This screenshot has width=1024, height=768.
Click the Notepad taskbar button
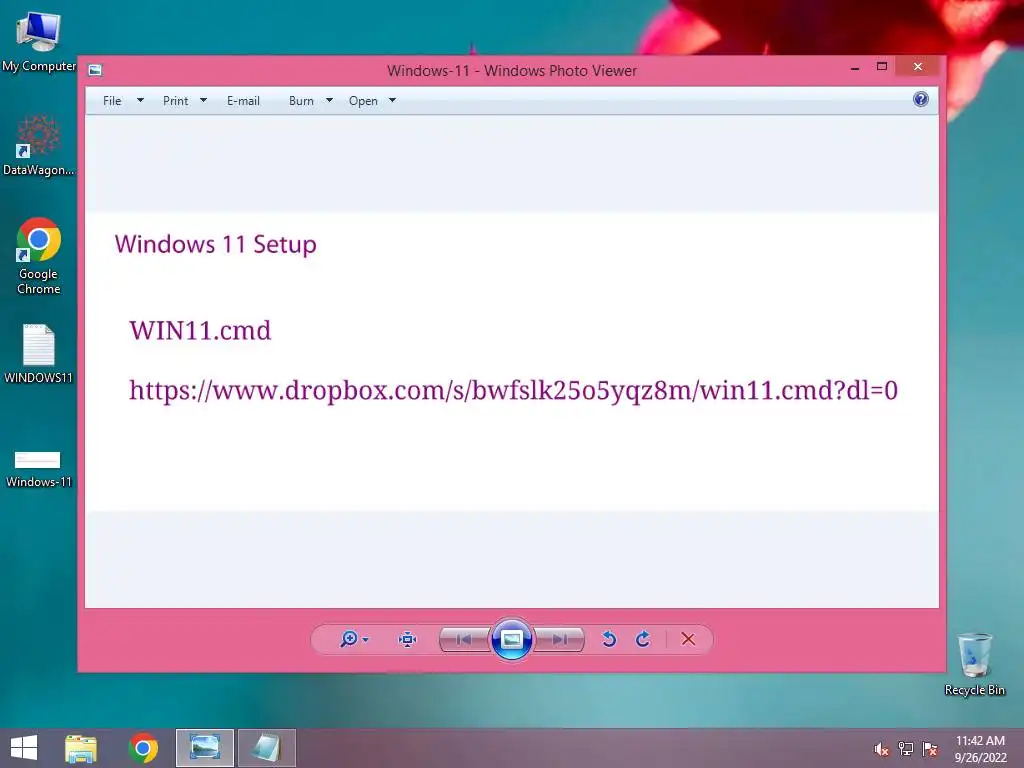coord(266,748)
